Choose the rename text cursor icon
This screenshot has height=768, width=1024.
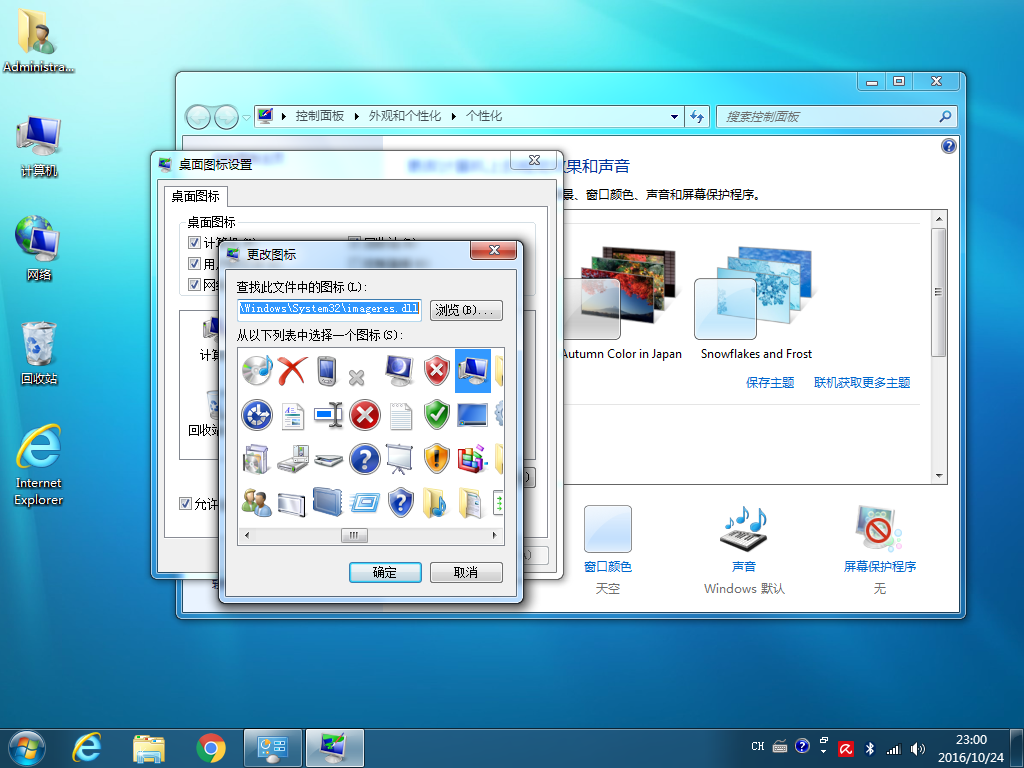pos(328,415)
